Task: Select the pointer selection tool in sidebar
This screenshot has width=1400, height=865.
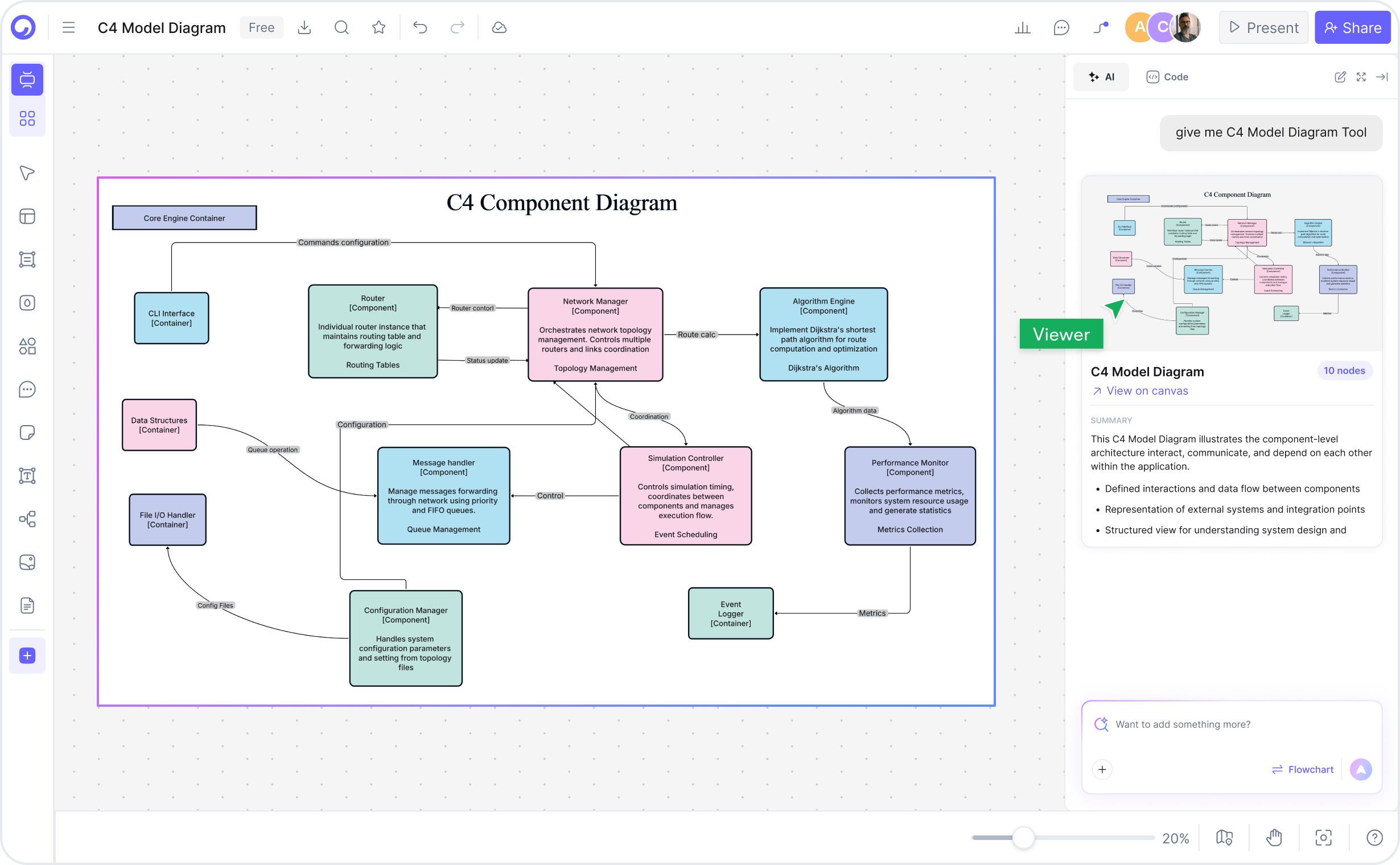Action: click(x=27, y=174)
